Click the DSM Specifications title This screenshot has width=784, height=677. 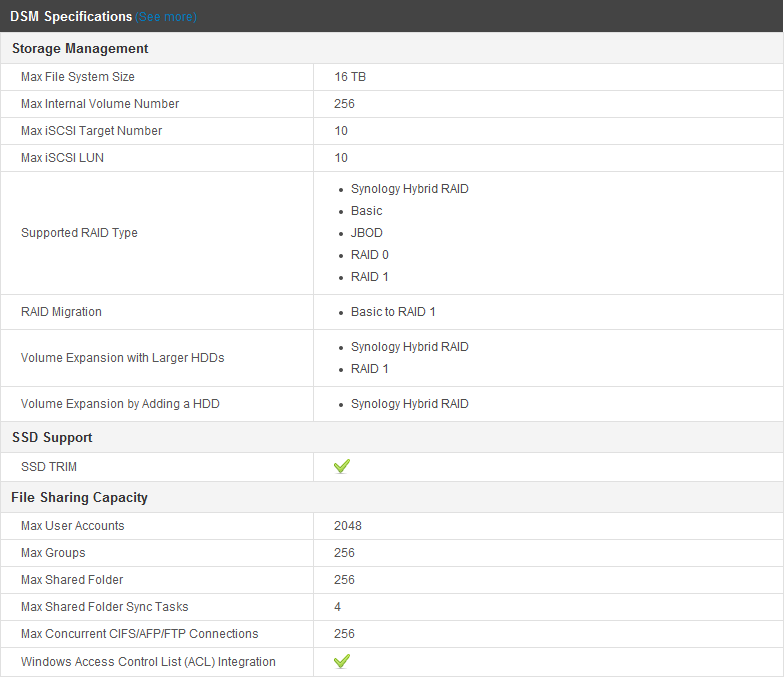point(71,17)
